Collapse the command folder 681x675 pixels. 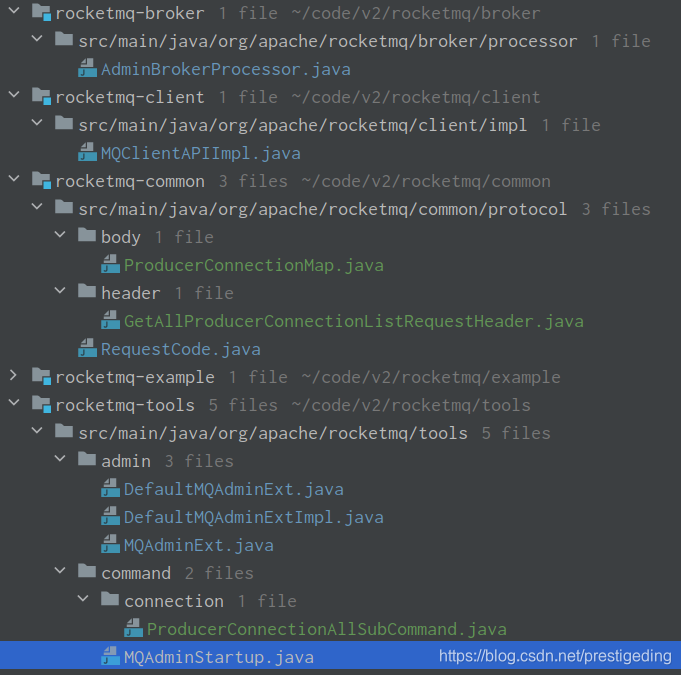tap(60, 570)
